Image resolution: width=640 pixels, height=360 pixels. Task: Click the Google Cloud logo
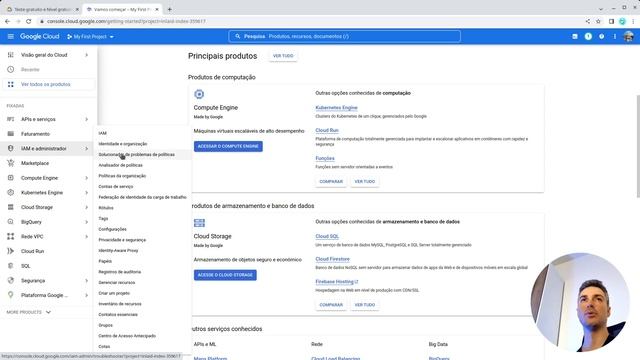(x=40, y=36)
